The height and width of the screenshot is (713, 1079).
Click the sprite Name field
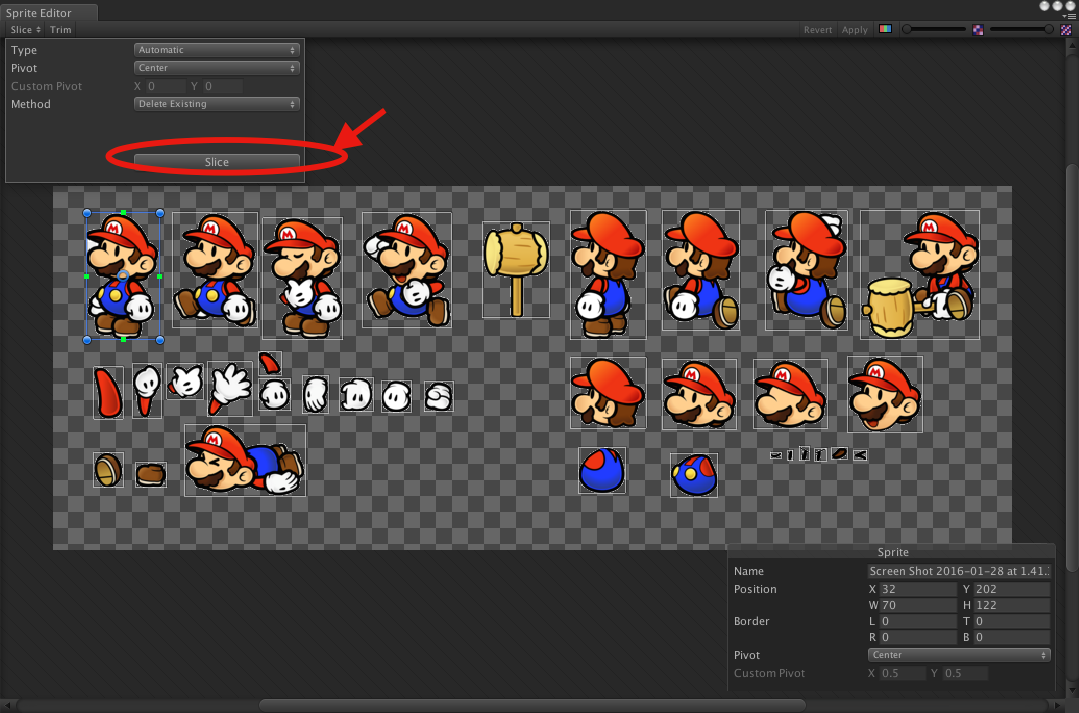pos(959,571)
